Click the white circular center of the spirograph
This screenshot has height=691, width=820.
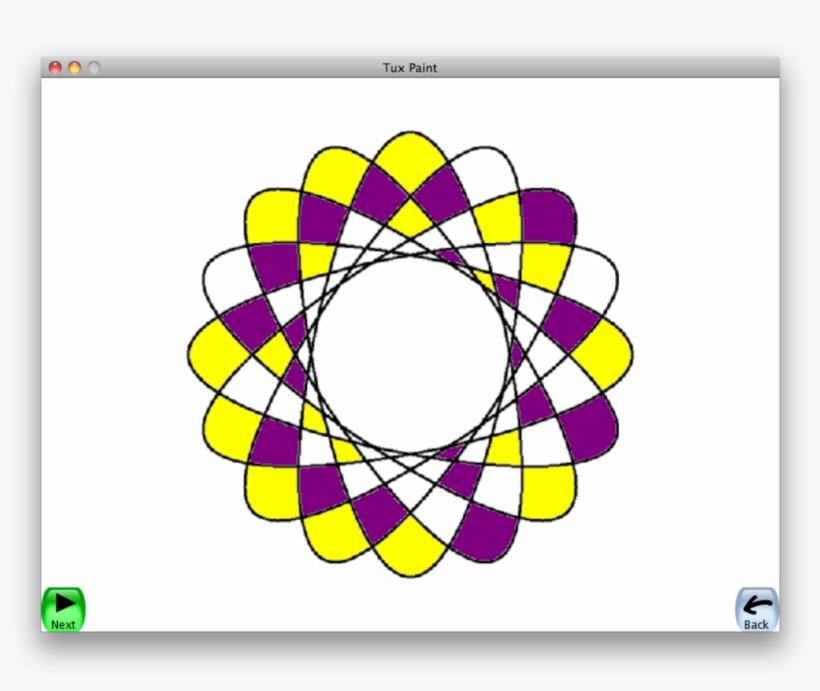coord(410,360)
